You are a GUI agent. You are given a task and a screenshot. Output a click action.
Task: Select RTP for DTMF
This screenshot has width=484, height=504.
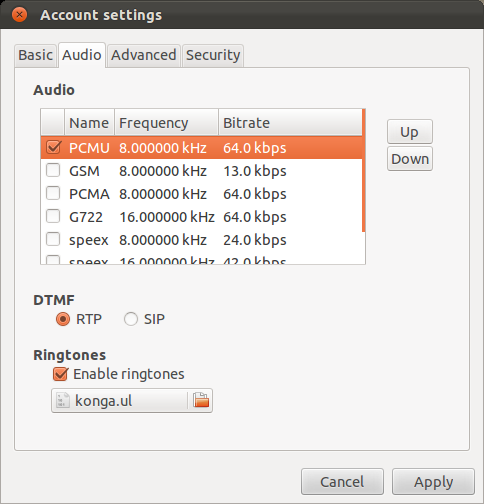coord(63,319)
